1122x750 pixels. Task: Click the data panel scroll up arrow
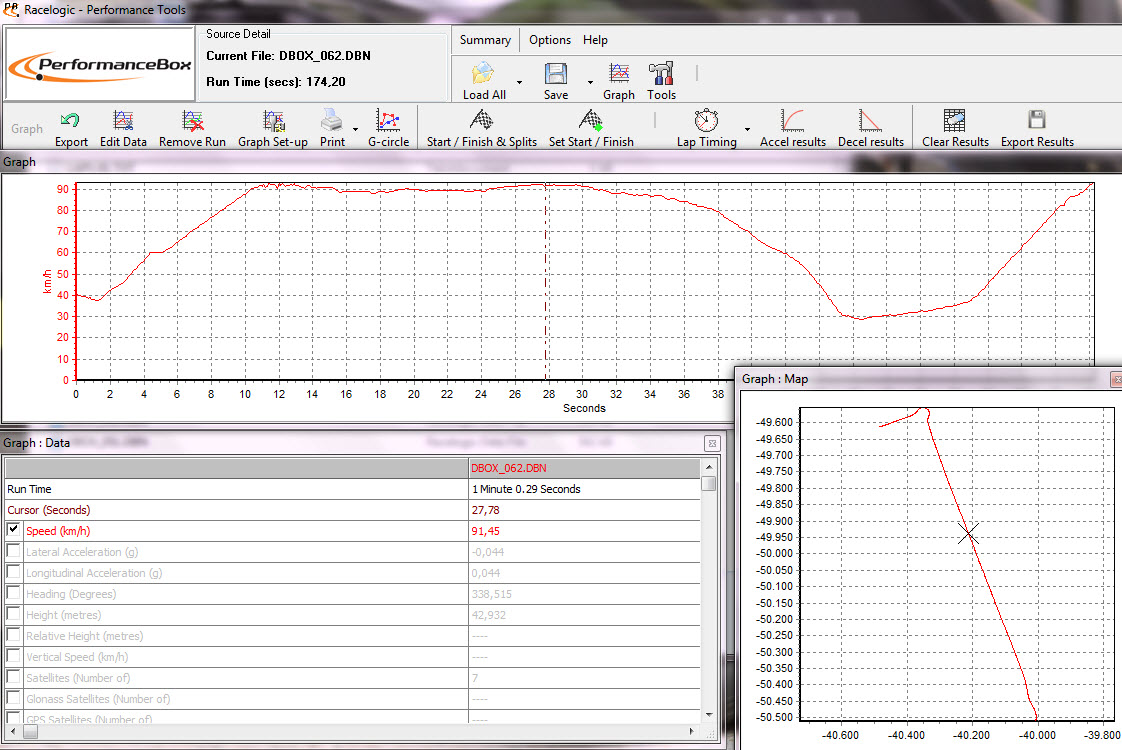708,467
